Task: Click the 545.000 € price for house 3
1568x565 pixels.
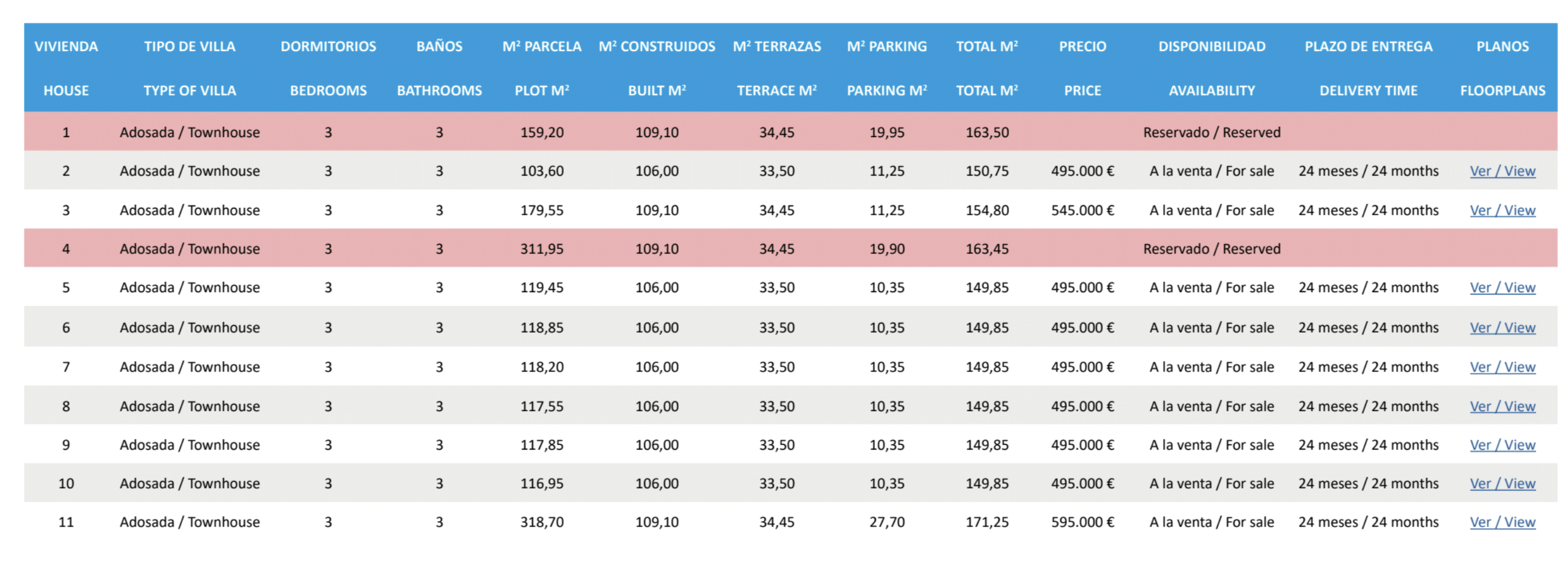Action: click(1082, 210)
